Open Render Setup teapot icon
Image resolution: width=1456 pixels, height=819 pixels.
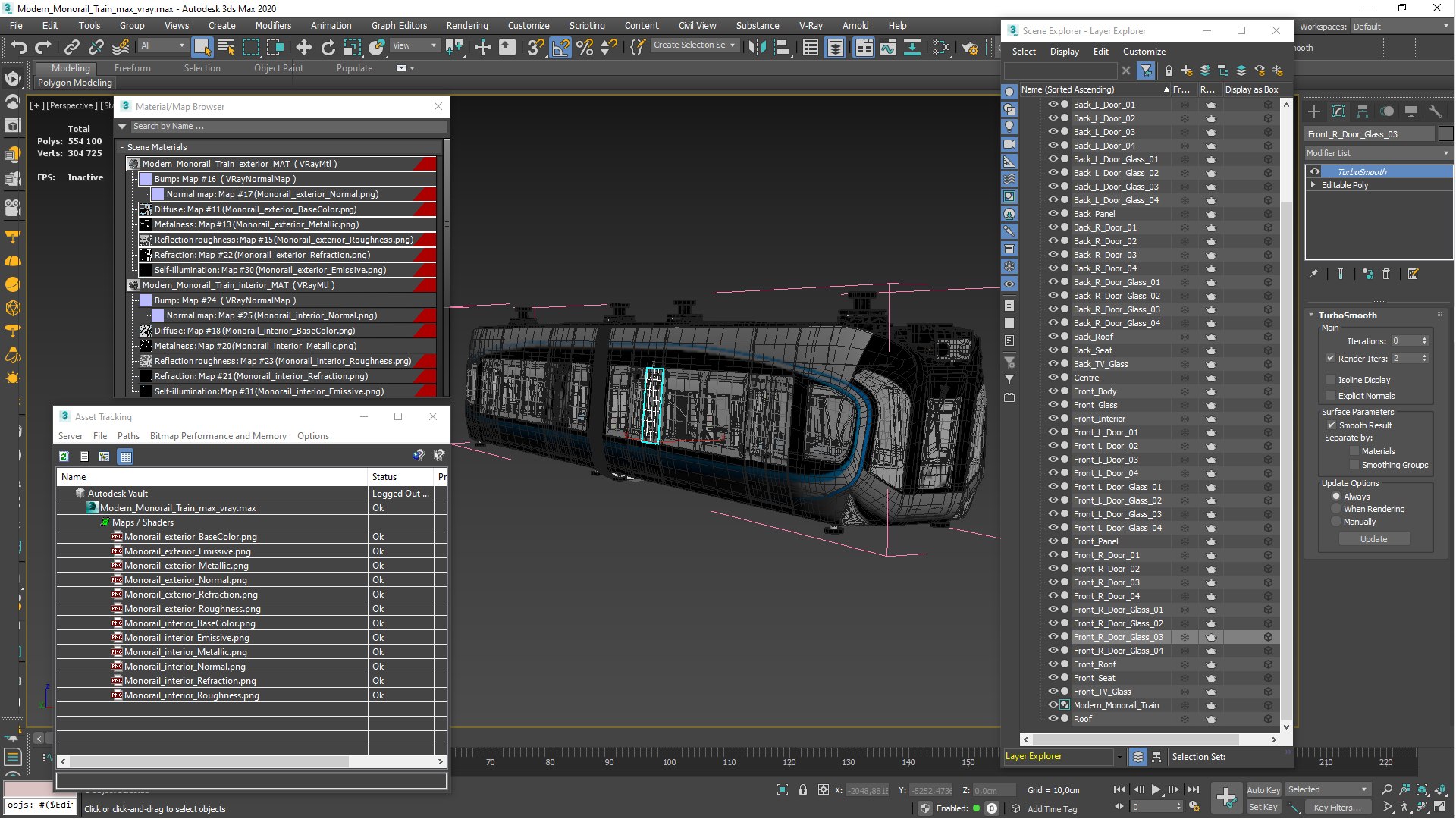pos(970,48)
